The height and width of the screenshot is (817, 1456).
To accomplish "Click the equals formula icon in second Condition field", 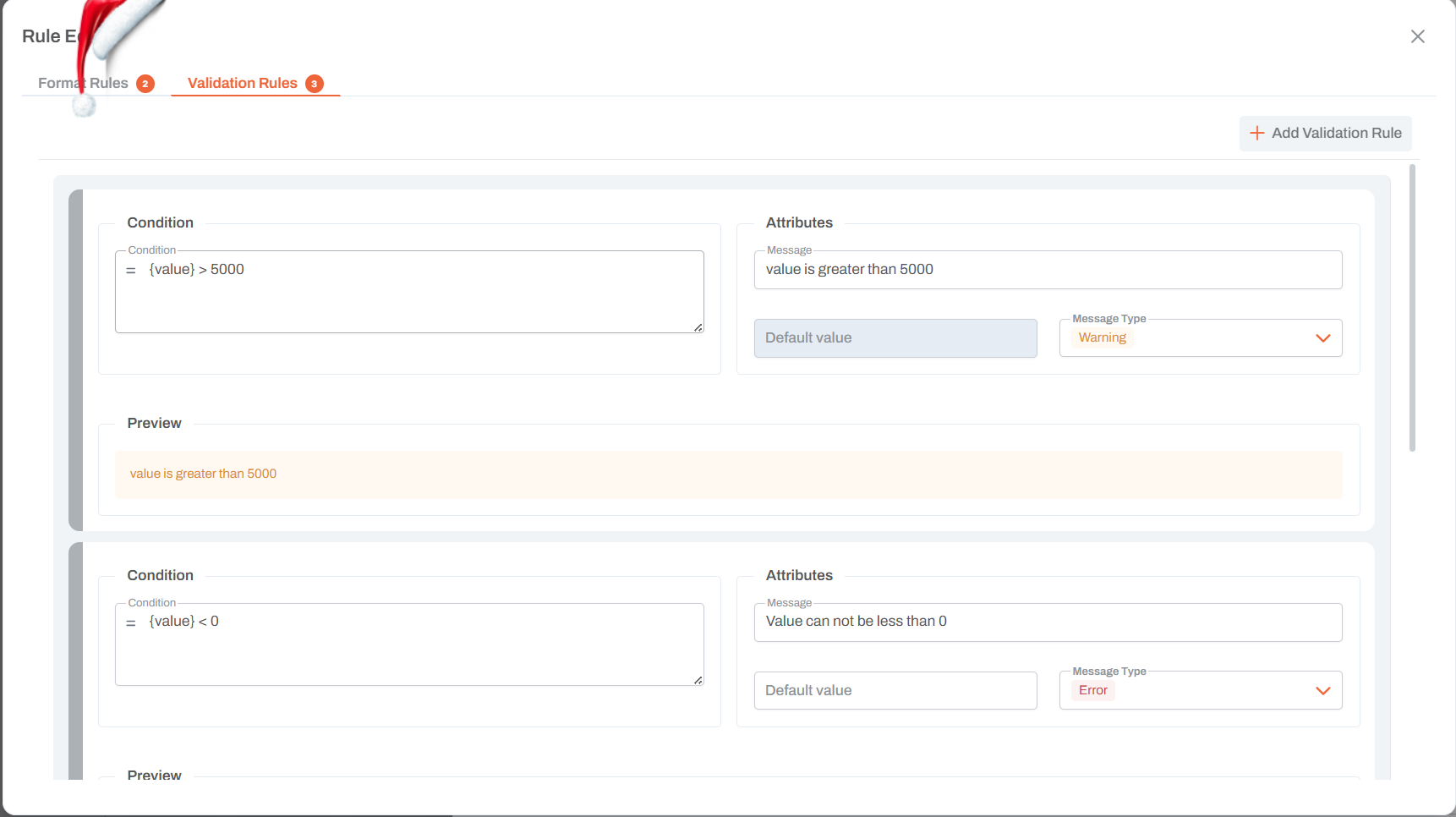I will (131, 621).
